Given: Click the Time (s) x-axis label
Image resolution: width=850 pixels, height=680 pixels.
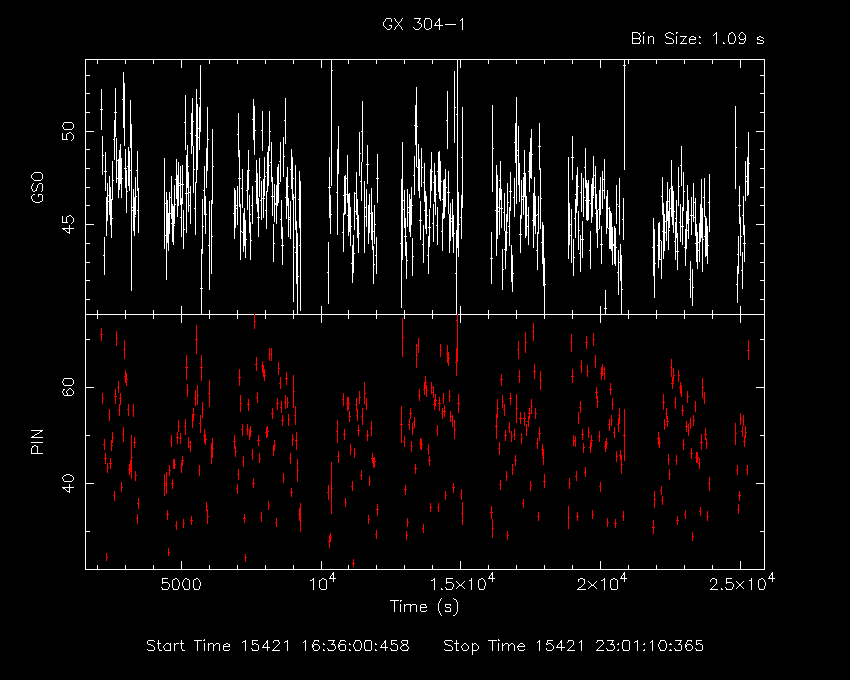Looking at the screenshot, I should 424,606.
